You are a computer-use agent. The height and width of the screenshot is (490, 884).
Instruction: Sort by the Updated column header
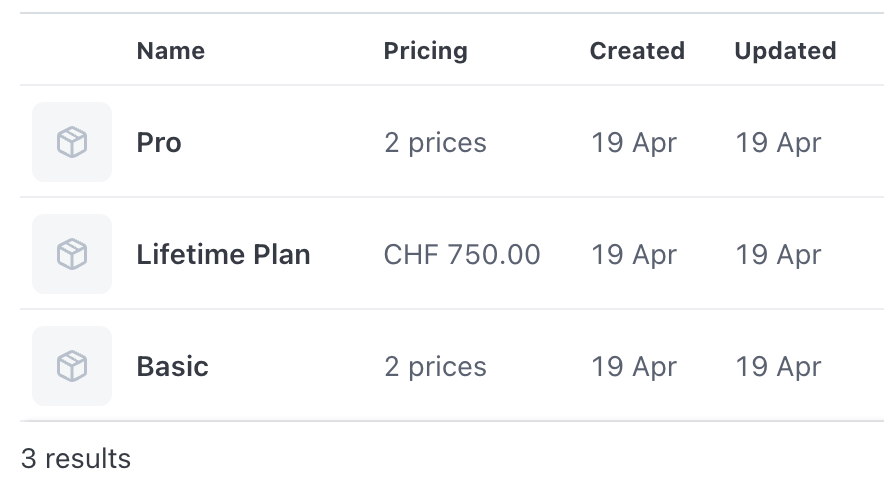tap(785, 51)
